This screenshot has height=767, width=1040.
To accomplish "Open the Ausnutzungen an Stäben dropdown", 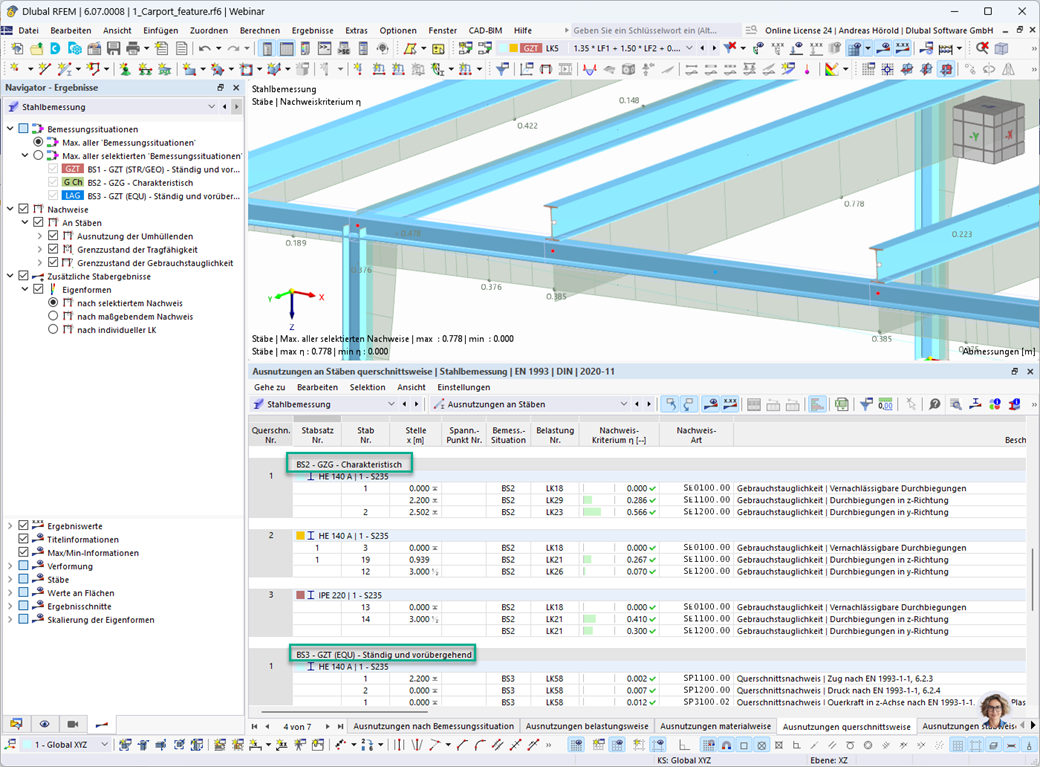I will click(x=623, y=404).
